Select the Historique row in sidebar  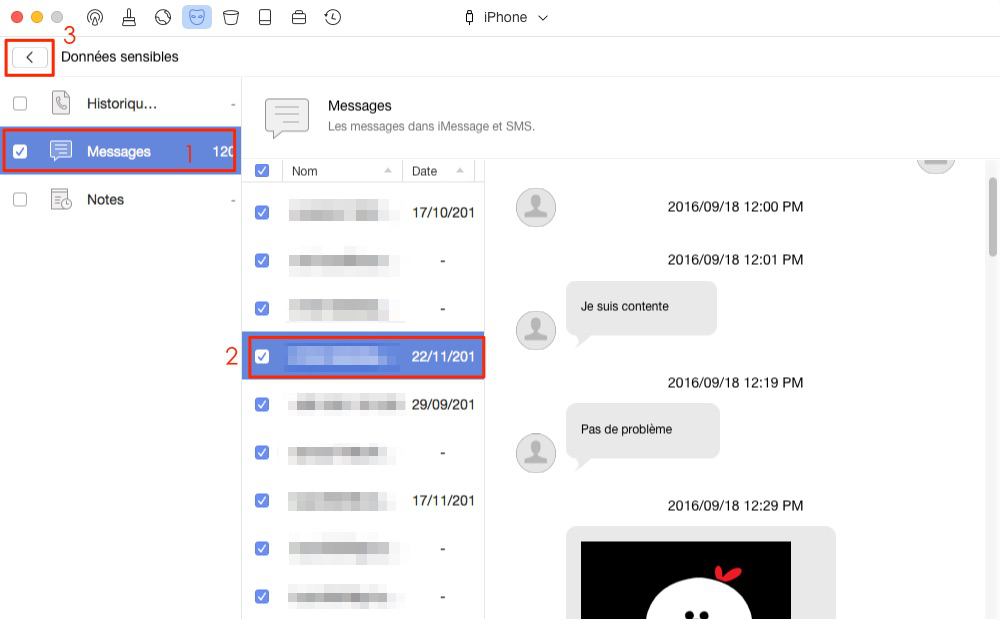click(121, 103)
